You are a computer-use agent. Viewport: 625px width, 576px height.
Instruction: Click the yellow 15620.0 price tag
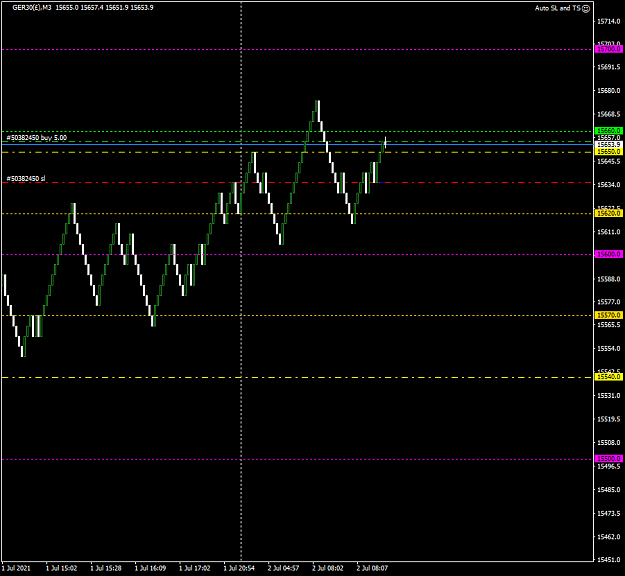pyautogui.click(x=609, y=213)
